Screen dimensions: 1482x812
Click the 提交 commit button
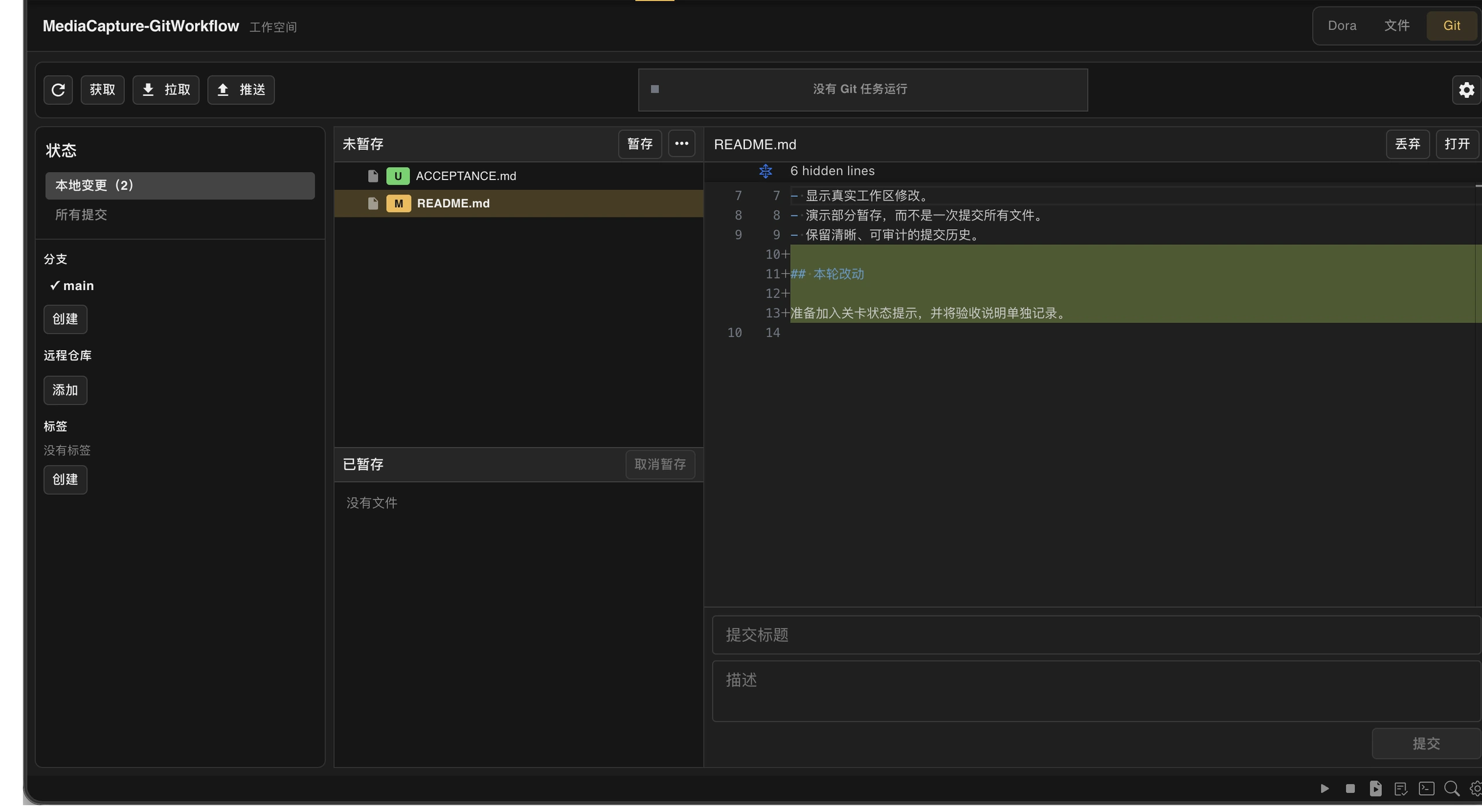click(1426, 744)
